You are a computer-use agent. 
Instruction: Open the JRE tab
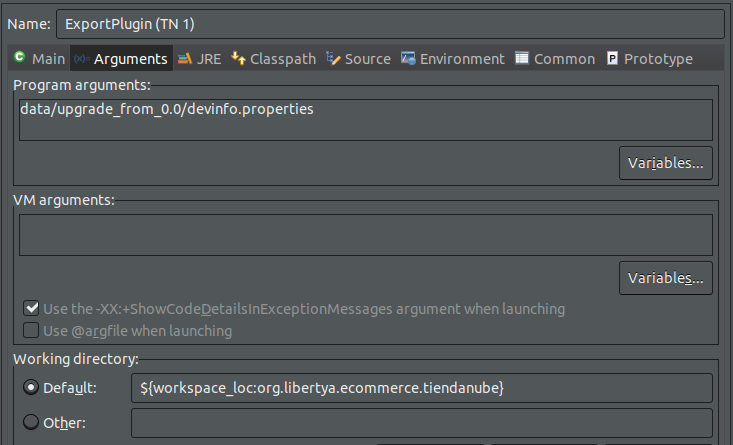[x=200, y=58]
